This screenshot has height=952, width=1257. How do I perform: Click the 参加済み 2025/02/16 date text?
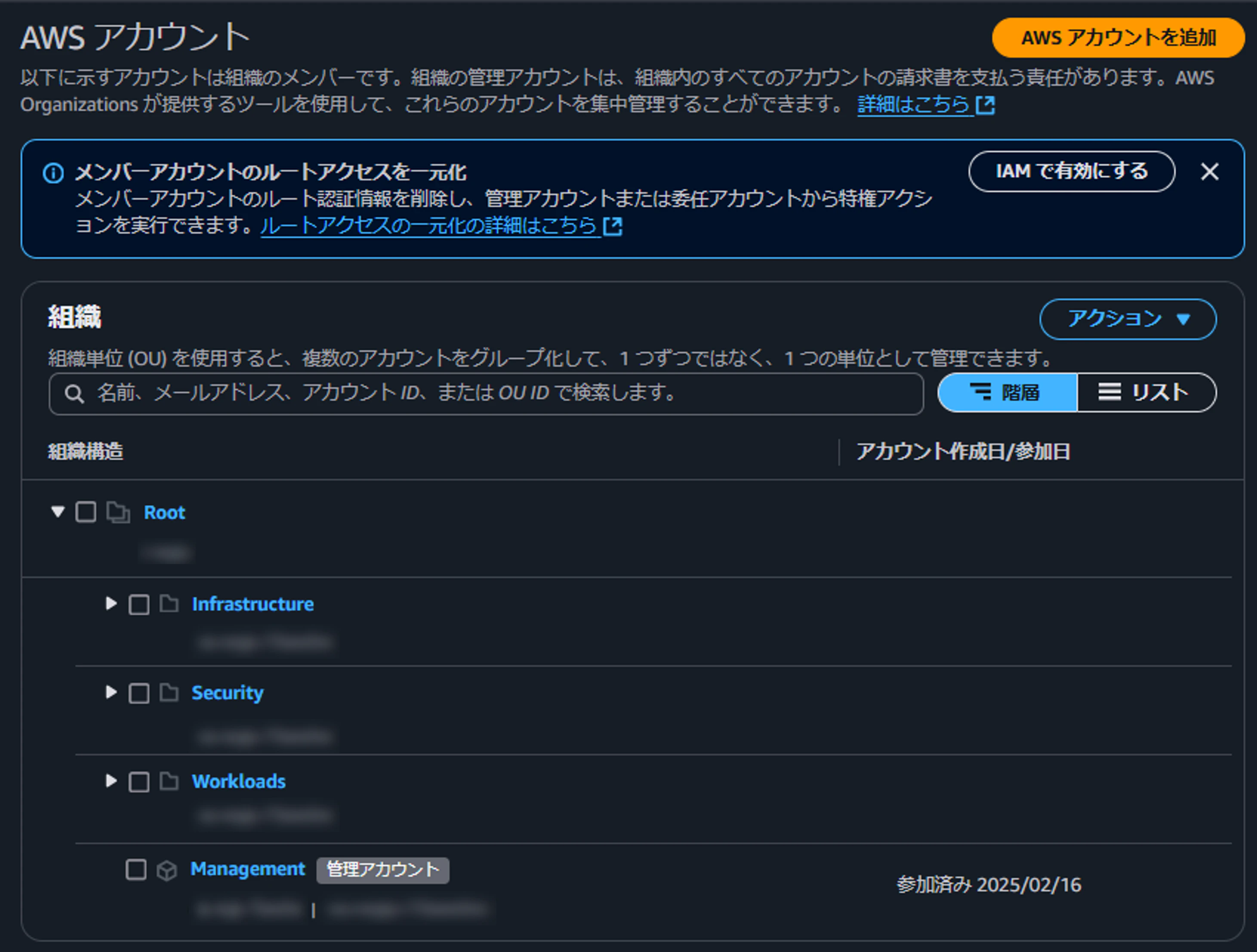[989, 885]
